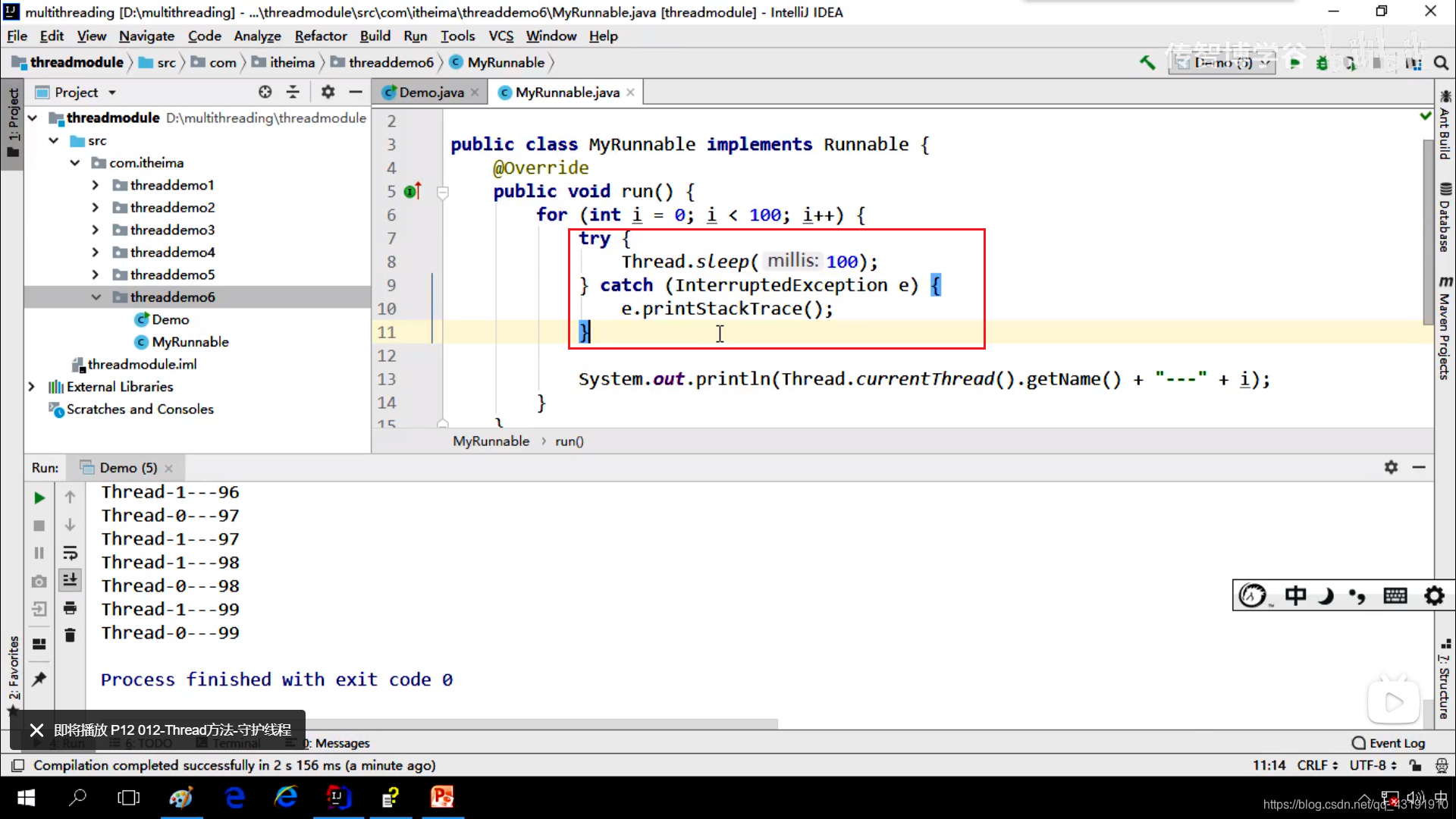The height and width of the screenshot is (819, 1456).
Task: Click the trash Clear All console icon
Action: [x=70, y=635]
